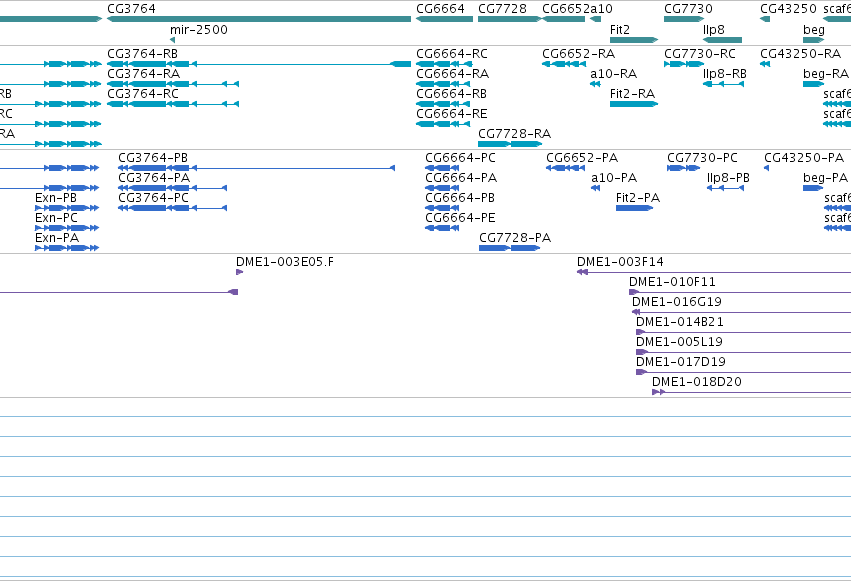Select transcript CG6652-RA
Image resolution: width=851 pixels, height=581 pixels.
click(x=564, y=64)
